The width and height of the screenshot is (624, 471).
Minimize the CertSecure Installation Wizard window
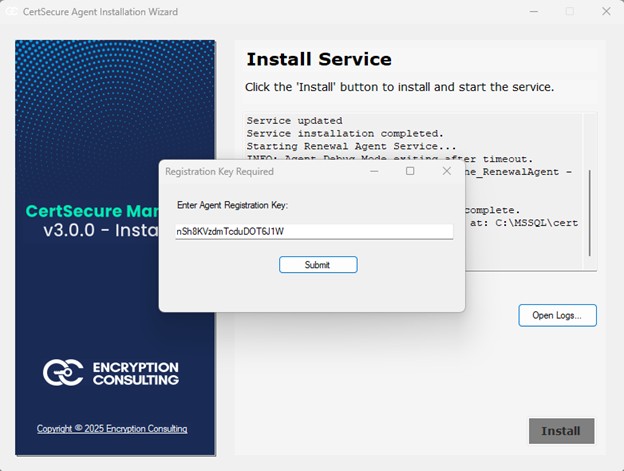click(534, 12)
